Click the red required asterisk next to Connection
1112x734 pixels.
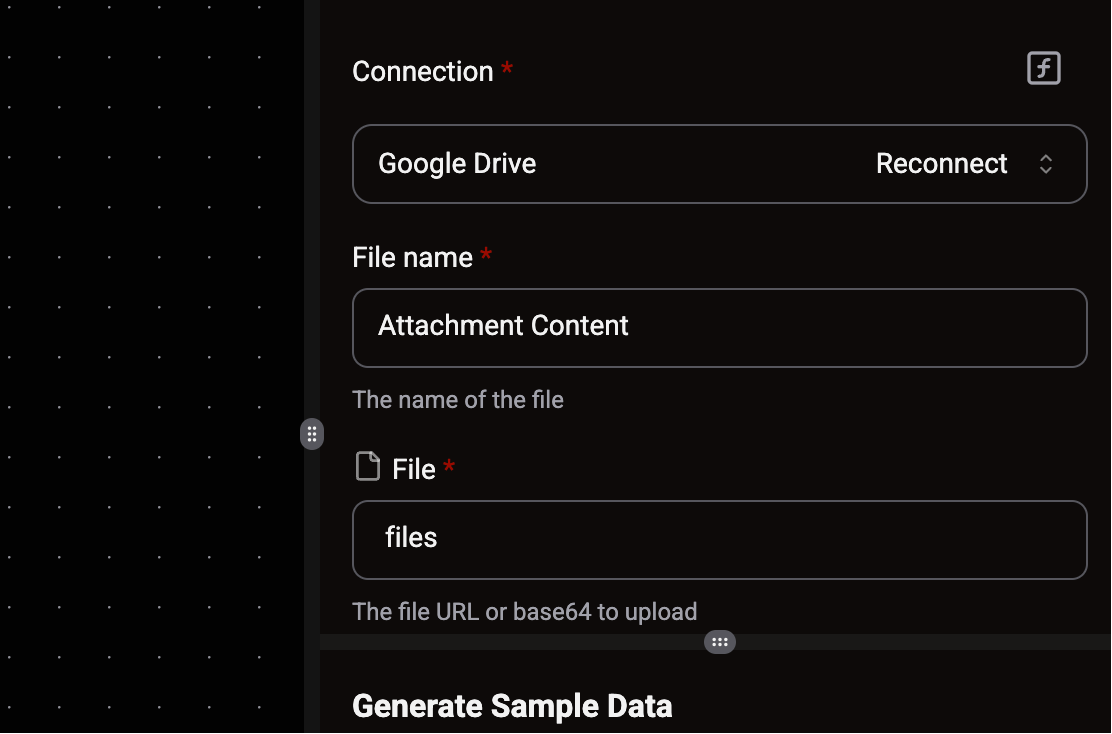[507, 68]
